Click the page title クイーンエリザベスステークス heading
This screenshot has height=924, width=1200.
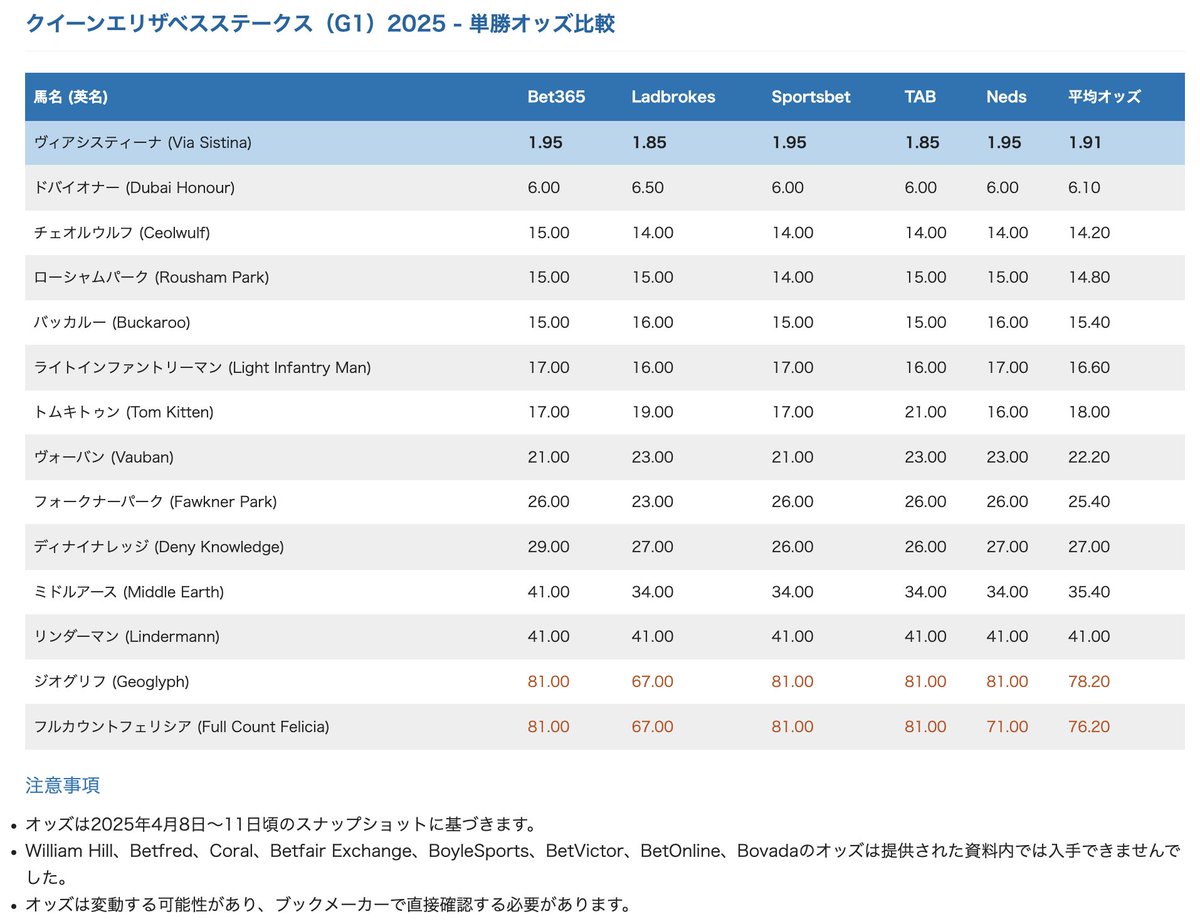[320, 22]
